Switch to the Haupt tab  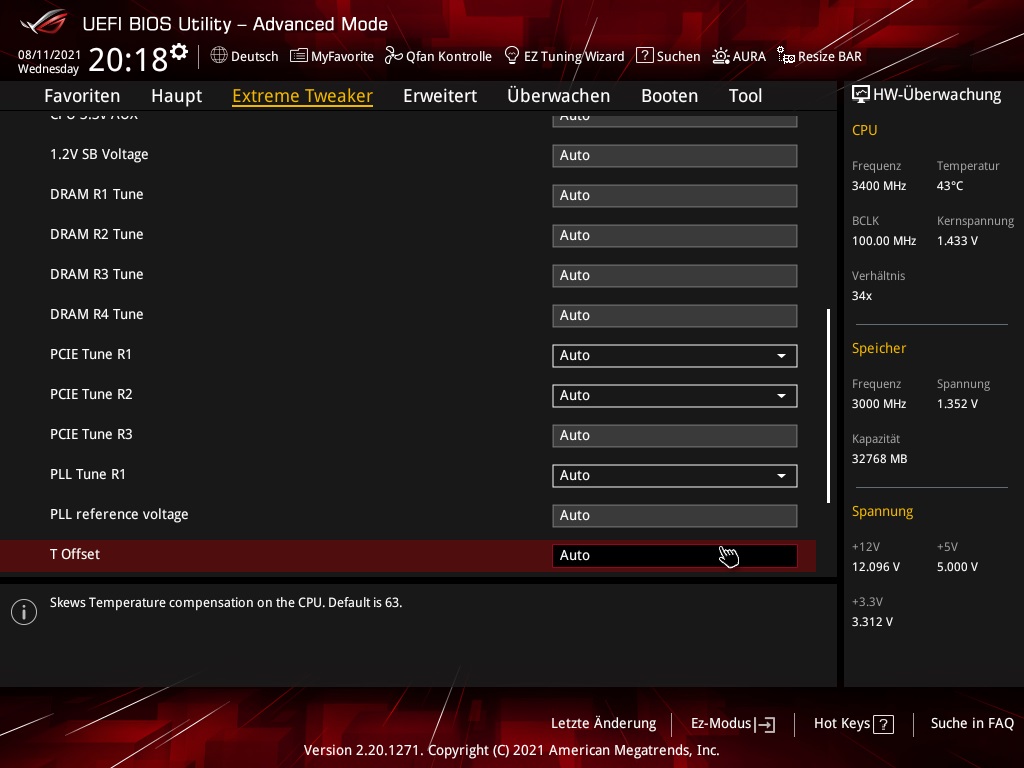[x=176, y=95]
